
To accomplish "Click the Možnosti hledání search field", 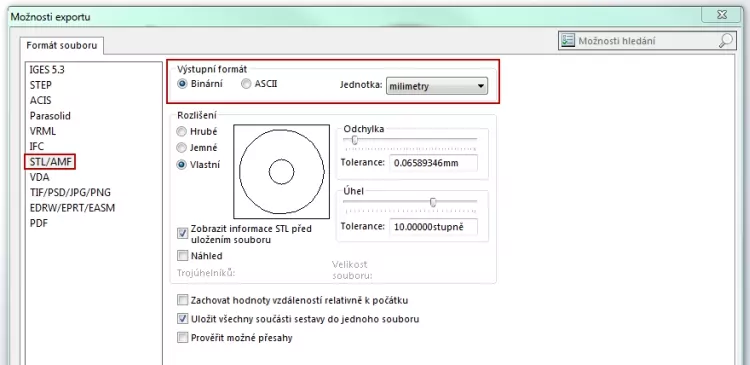I will coord(646,41).
